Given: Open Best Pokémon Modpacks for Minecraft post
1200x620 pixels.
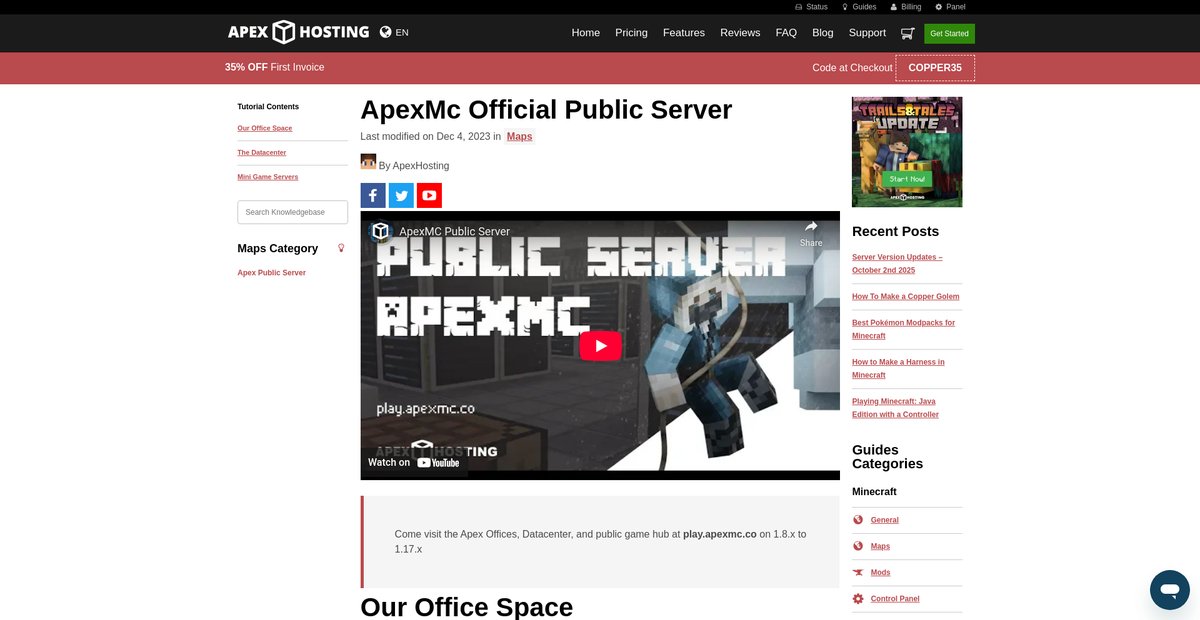Looking at the screenshot, I should 903,329.
